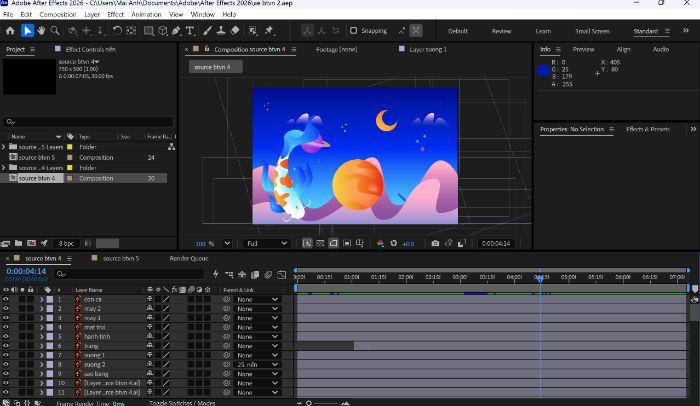Viewport: 700px width, 406px height.
Task: Hide the 'hanh tinh' layer eye
Action: [6, 336]
